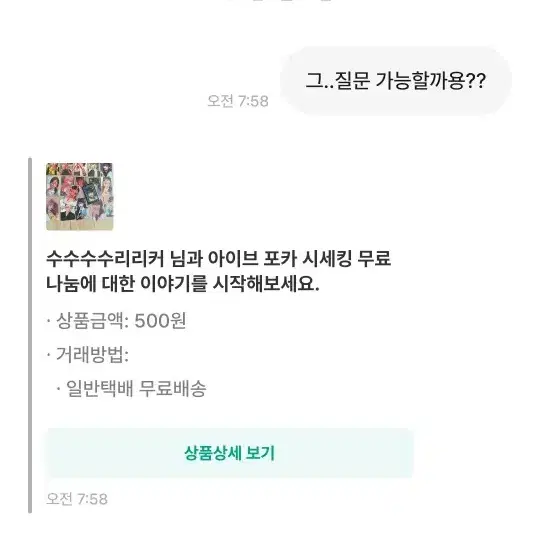
Task: Click the bullet before 상품금액
Action: [49, 321]
